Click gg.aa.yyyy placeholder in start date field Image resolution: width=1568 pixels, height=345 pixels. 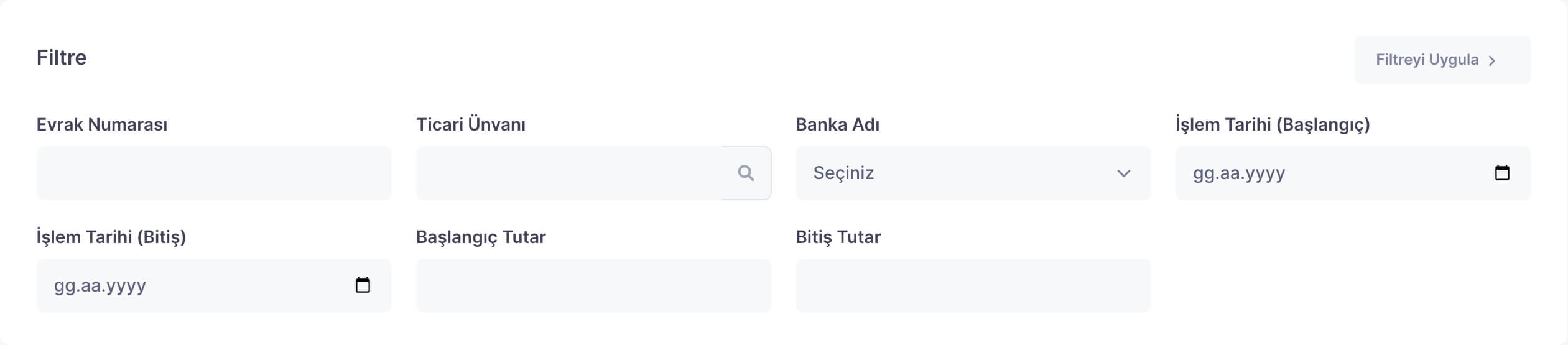(x=1238, y=173)
